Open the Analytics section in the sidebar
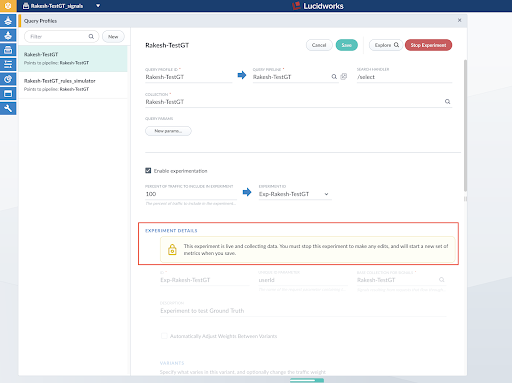Screen dimensions: 512x383 [x=8, y=79]
